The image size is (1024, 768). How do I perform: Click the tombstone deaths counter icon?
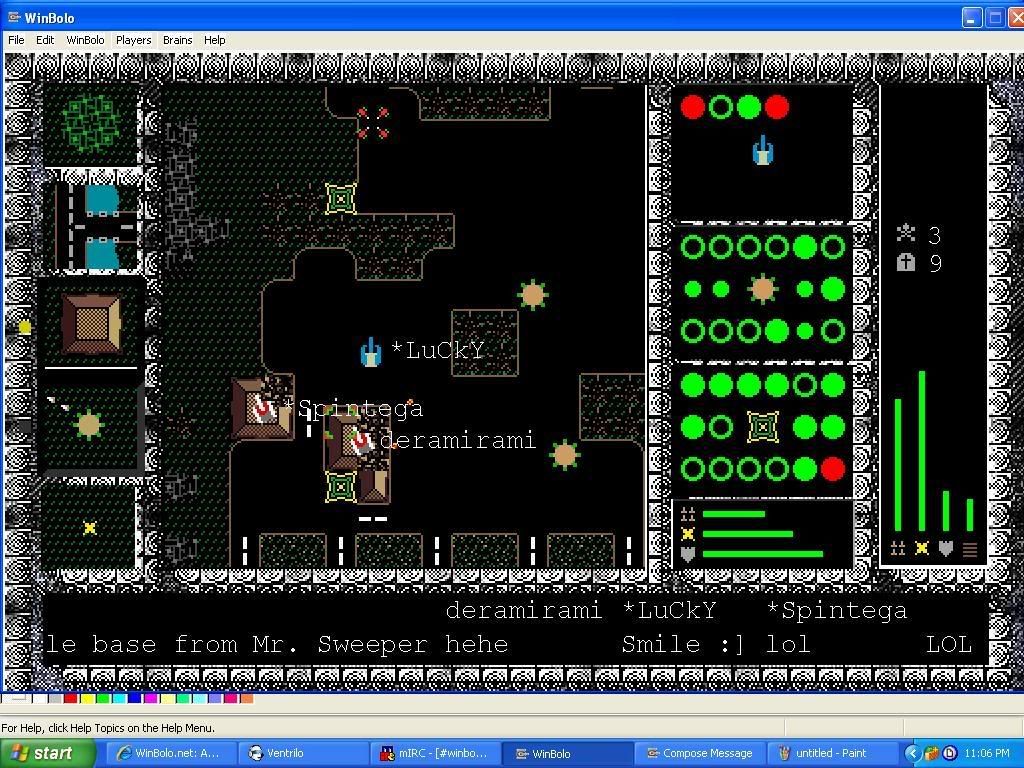[906, 262]
